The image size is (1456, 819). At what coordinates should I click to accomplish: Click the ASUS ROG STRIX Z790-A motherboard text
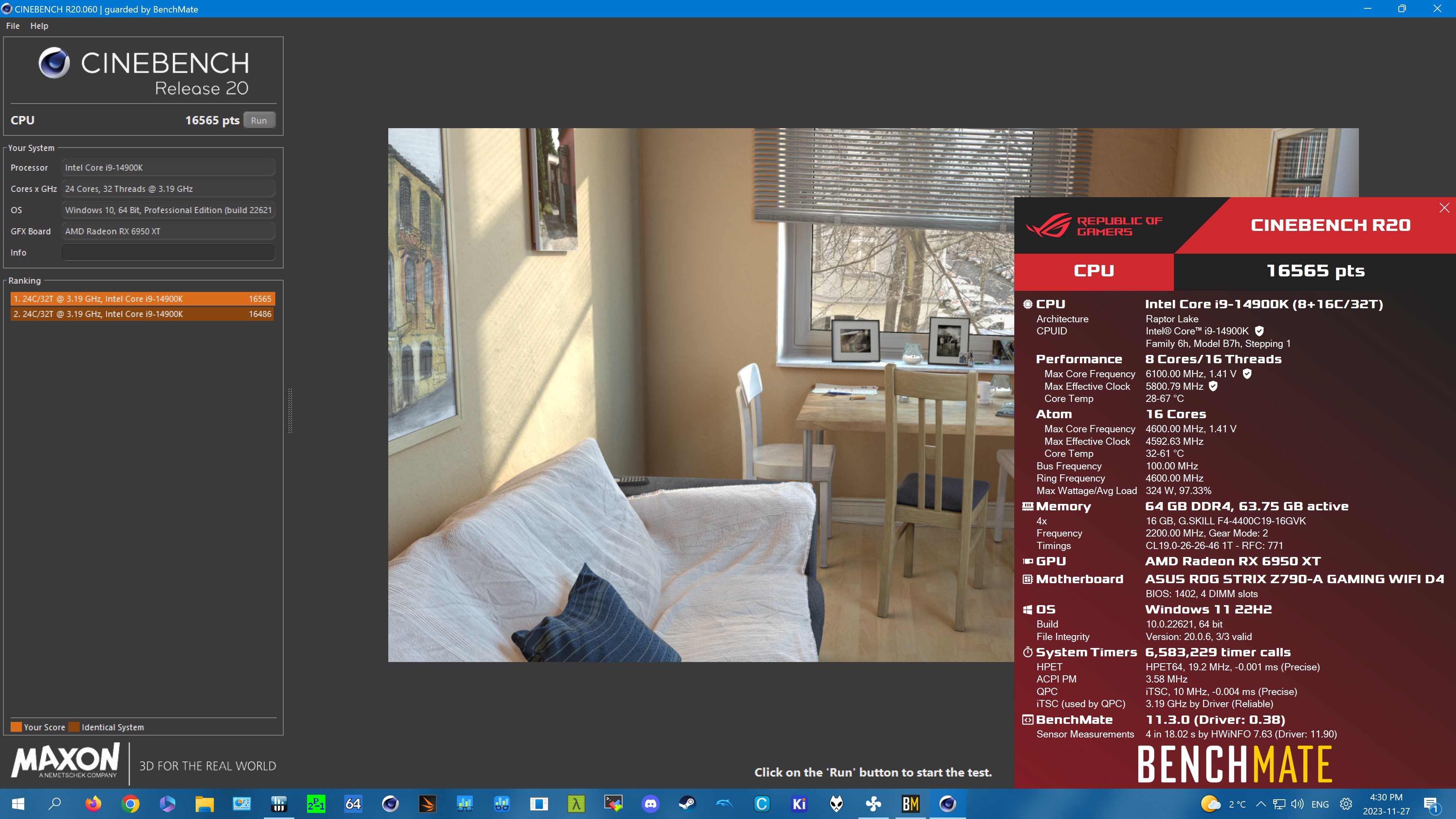click(x=1294, y=579)
